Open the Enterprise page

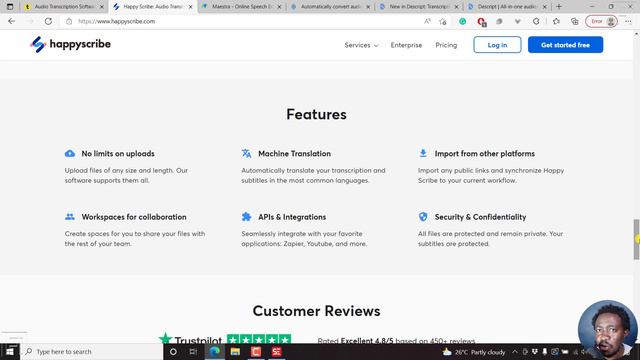pos(406,45)
